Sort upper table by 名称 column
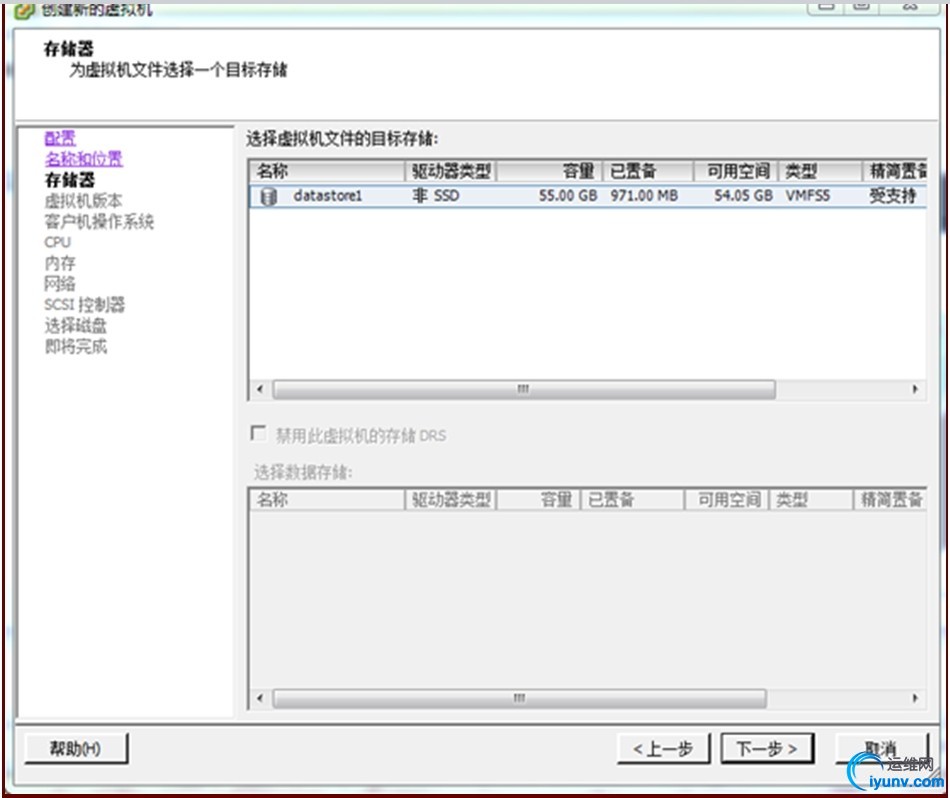This screenshot has width=950, height=798. tap(327, 171)
